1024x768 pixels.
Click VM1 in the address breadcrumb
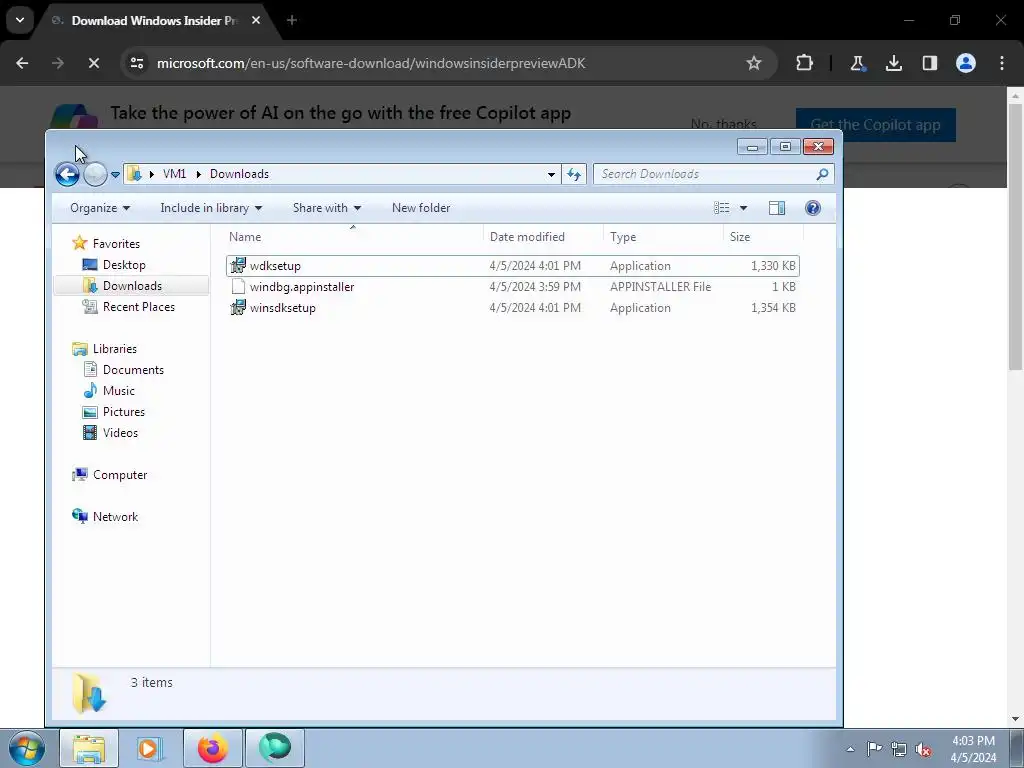point(174,174)
